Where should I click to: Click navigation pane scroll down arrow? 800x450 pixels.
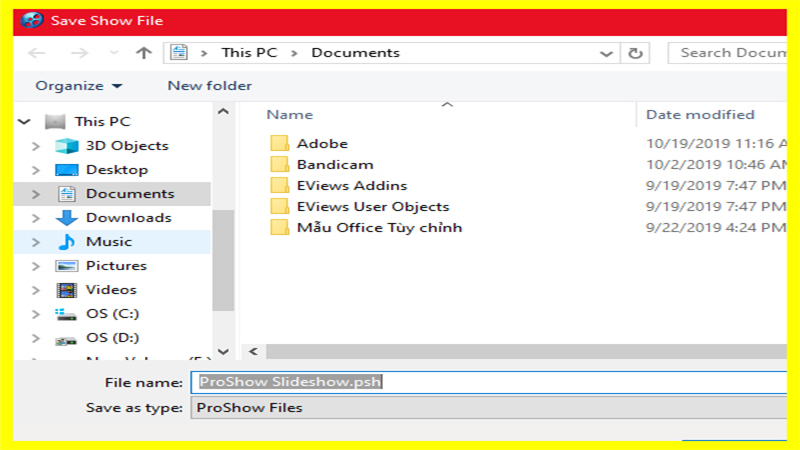(x=223, y=351)
